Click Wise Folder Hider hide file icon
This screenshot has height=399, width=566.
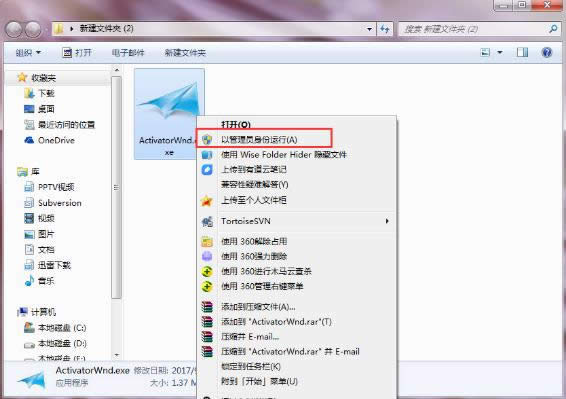tap(207, 155)
